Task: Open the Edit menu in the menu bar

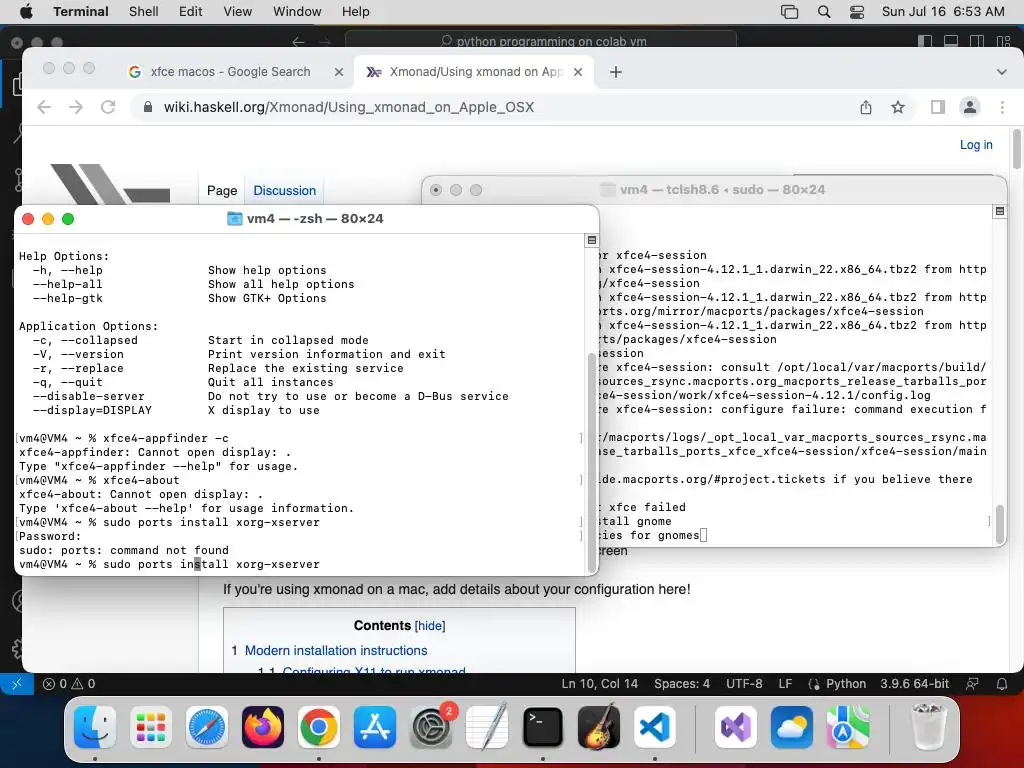Action: [x=191, y=11]
